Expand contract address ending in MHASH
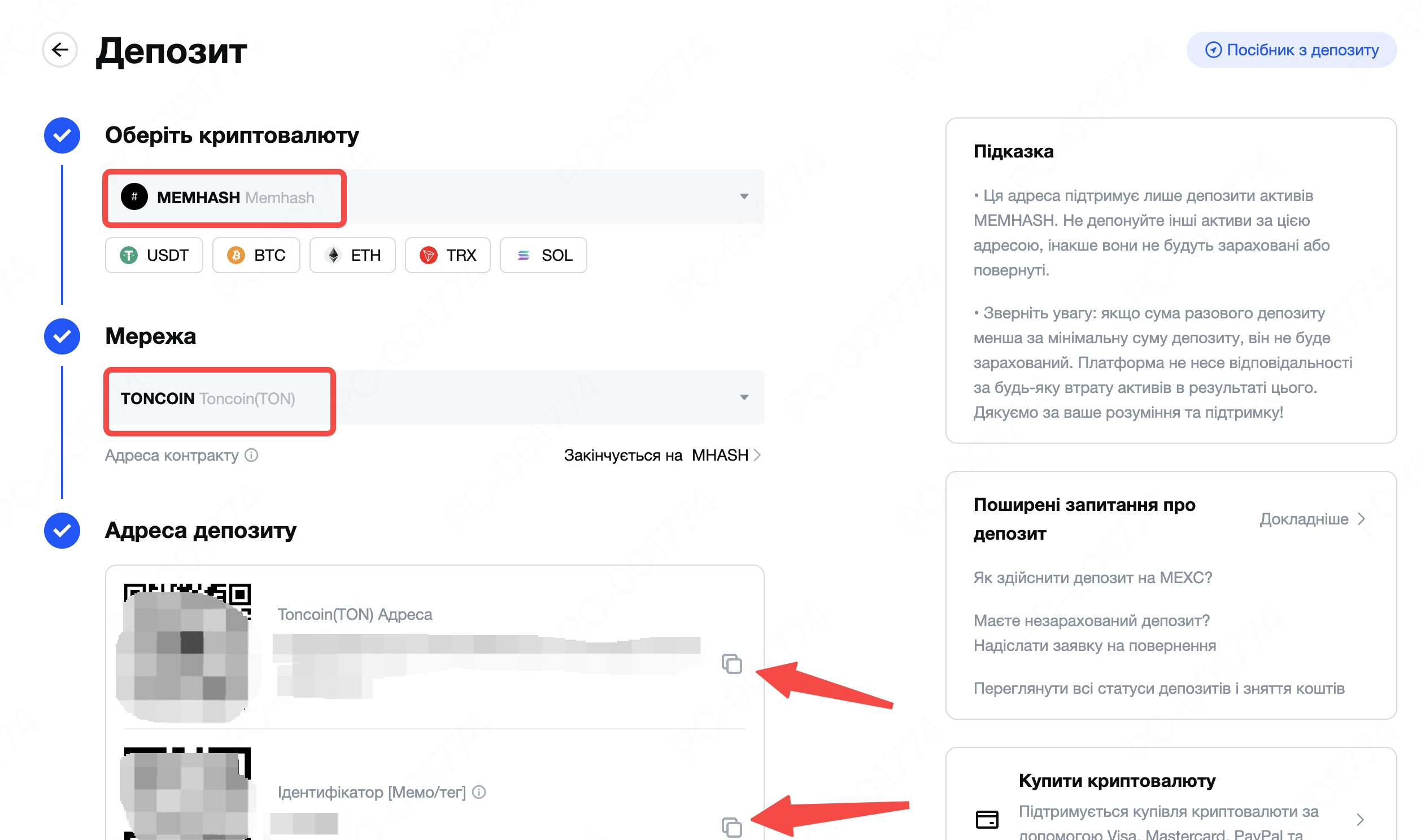 point(757,455)
